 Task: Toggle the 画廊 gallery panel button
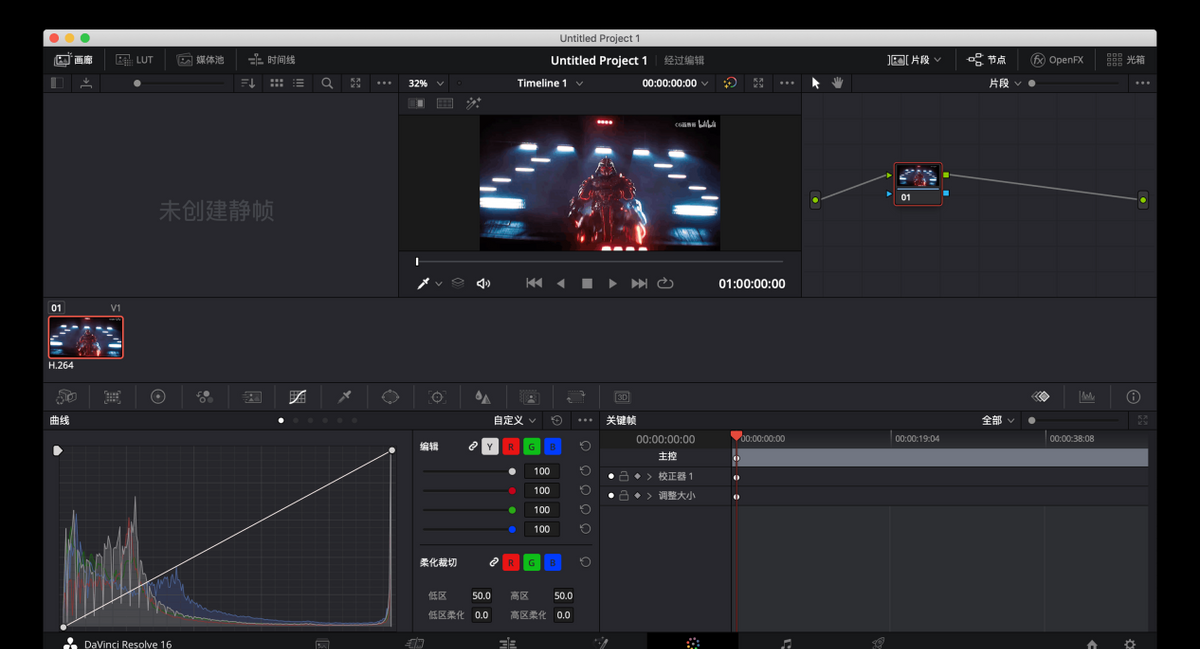pos(73,60)
